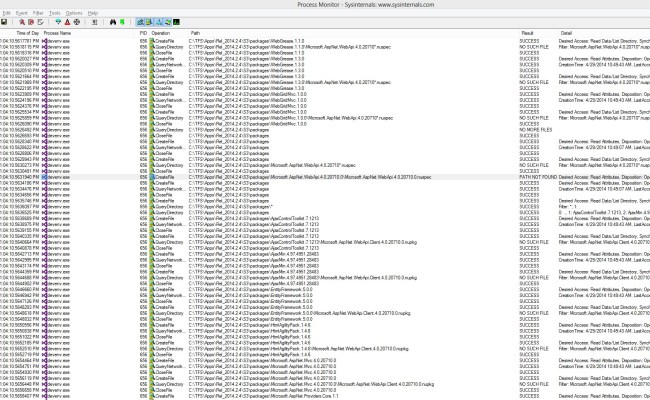The height and width of the screenshot is (400, 650).
Task: Click the Time of Day column header
Action: [x=27, y=33]
